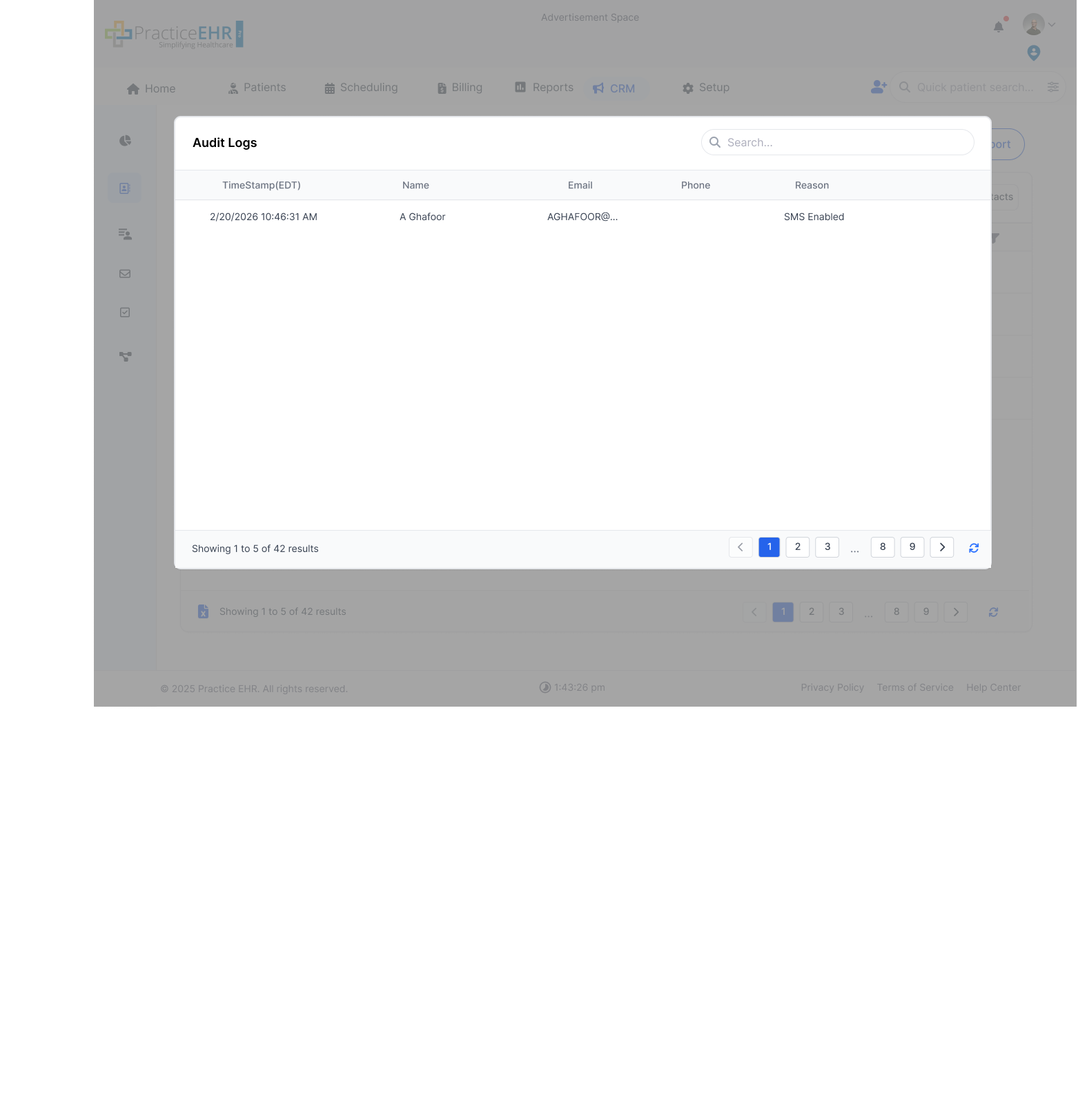Sort by TimeStamp(EDT) column header
1078x1120 pixels.
pos(262,185)
